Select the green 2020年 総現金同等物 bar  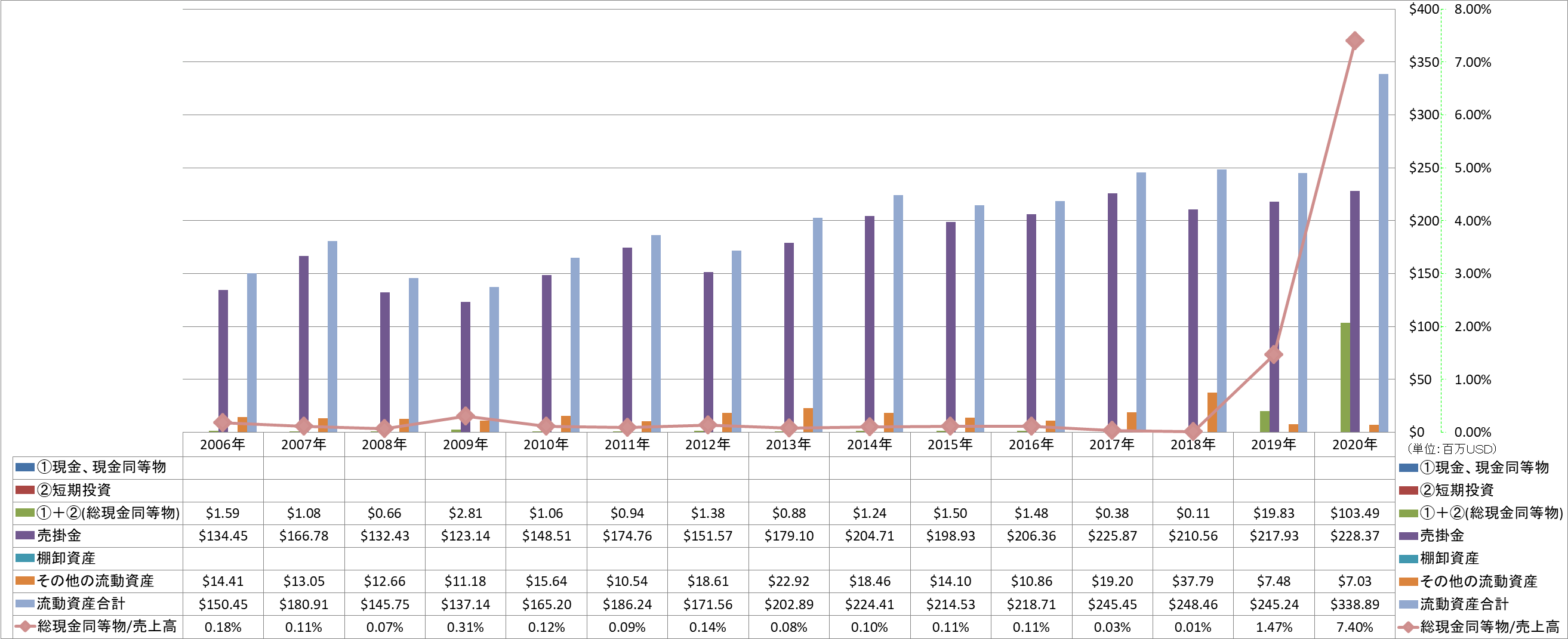1345,377
